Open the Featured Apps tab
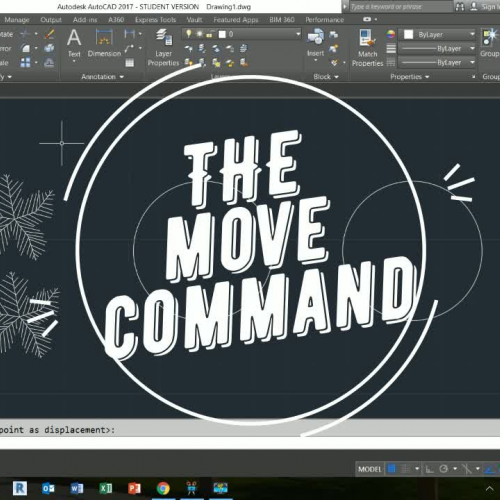The height and width of the screenshot is (500, 500). point(236,20)
